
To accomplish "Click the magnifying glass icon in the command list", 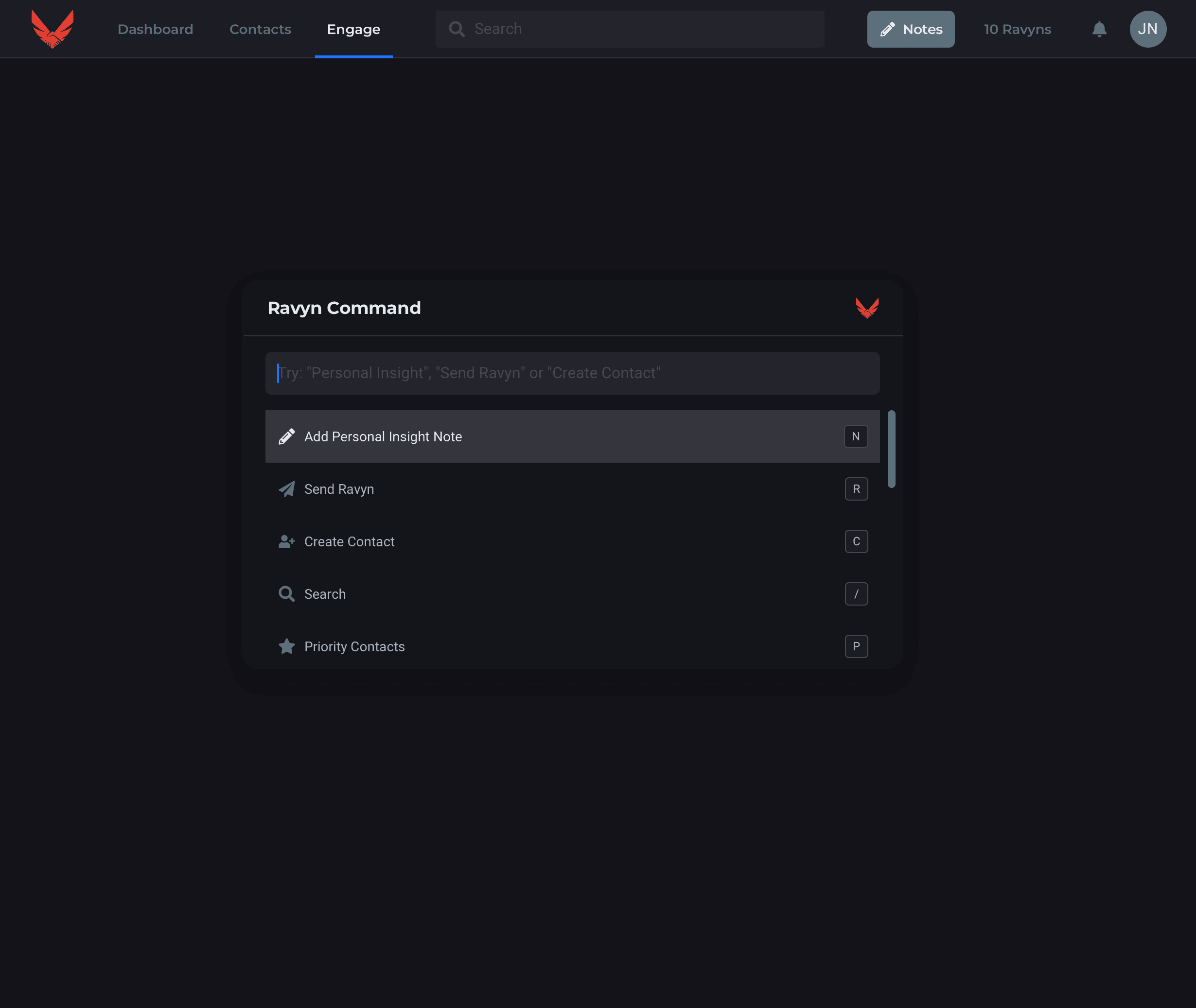I will click(x=286, y=594).
